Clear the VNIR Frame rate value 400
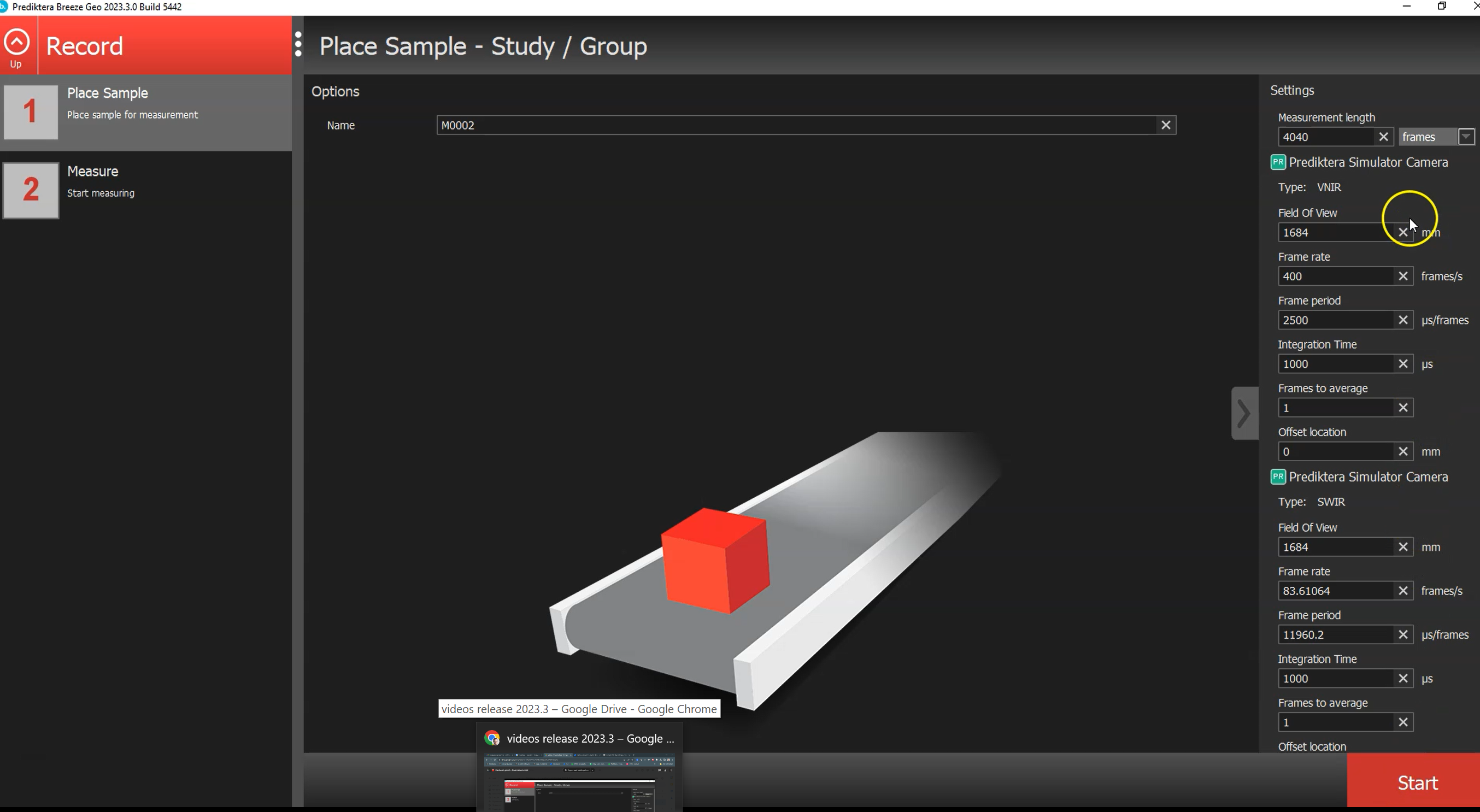The image size is (1480, 812). point(1403,276)
